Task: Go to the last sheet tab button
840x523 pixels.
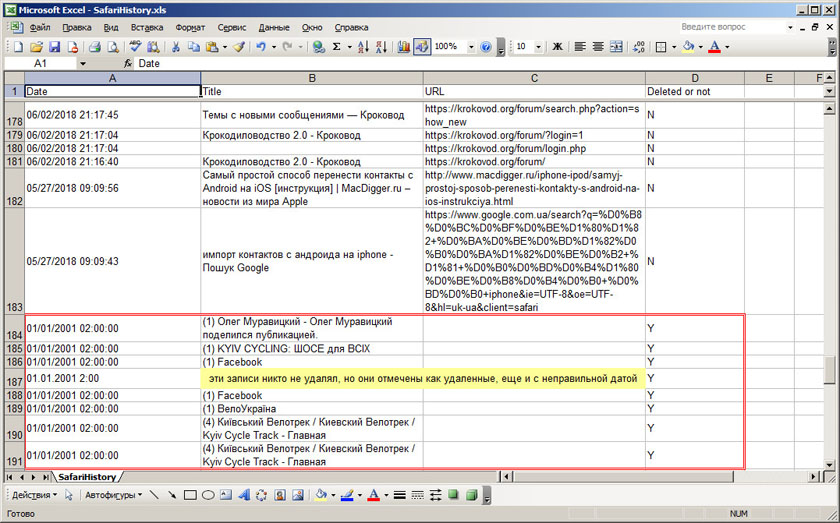Action: pyautogui.click(x=46, y=476)
